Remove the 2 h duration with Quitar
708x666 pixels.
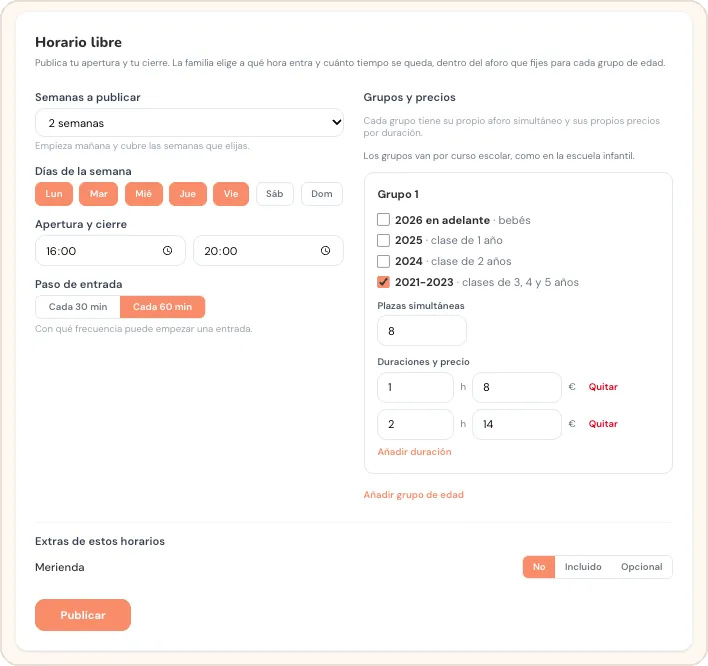pyautogui.click(x=603, y=424)
